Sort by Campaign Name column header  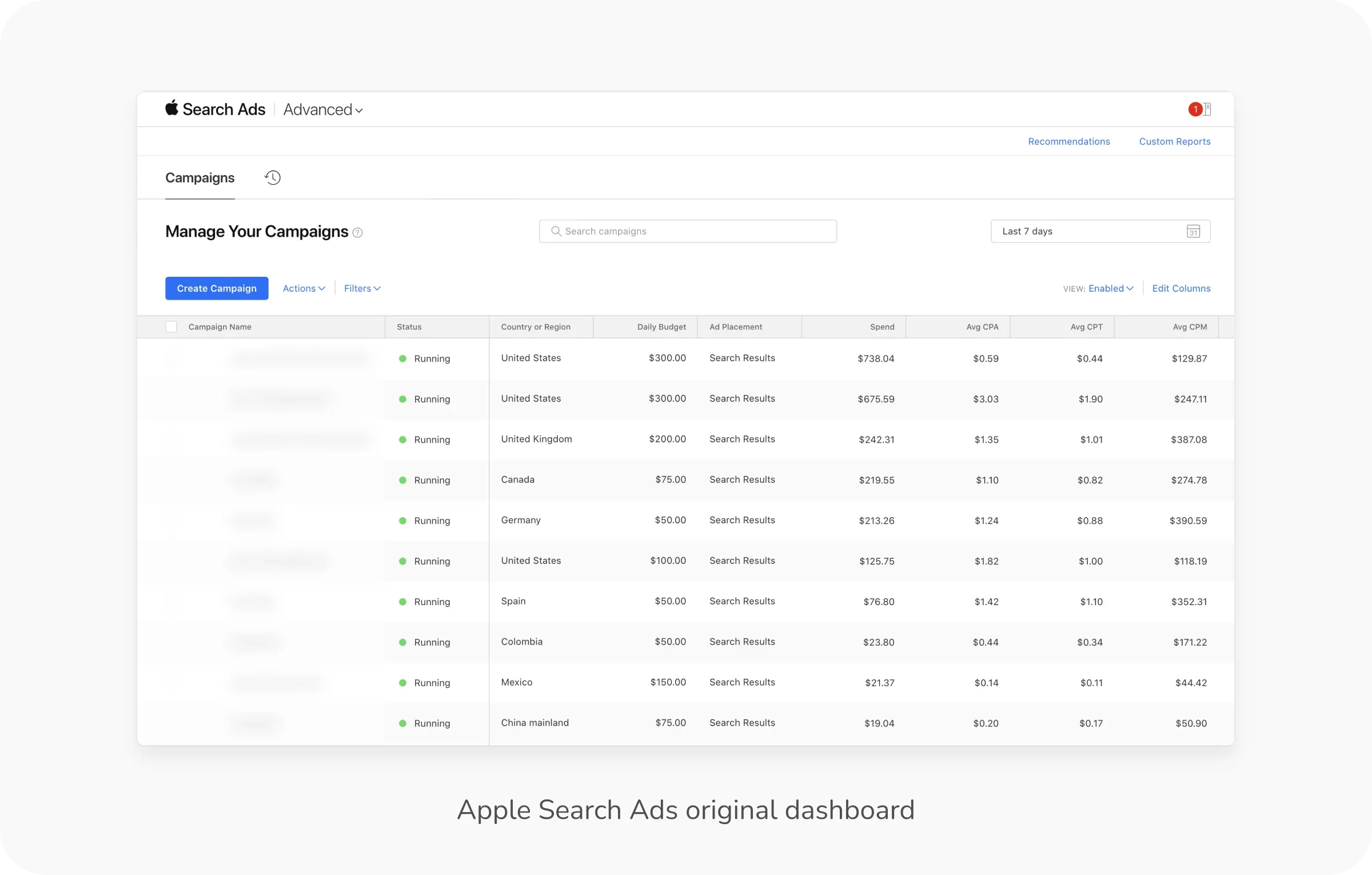(x=220, y=327)
